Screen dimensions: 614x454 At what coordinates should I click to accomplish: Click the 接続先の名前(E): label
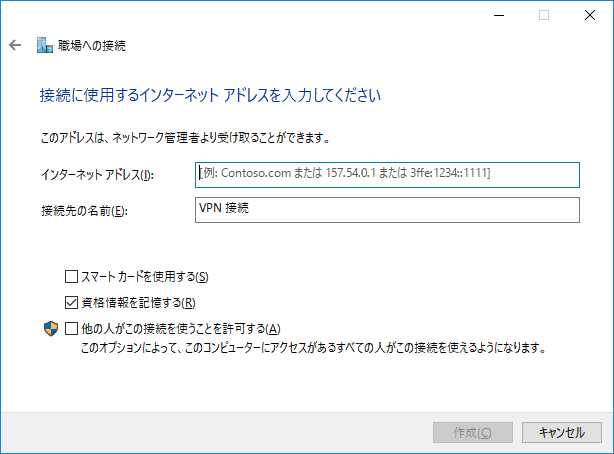click(84, 211)
